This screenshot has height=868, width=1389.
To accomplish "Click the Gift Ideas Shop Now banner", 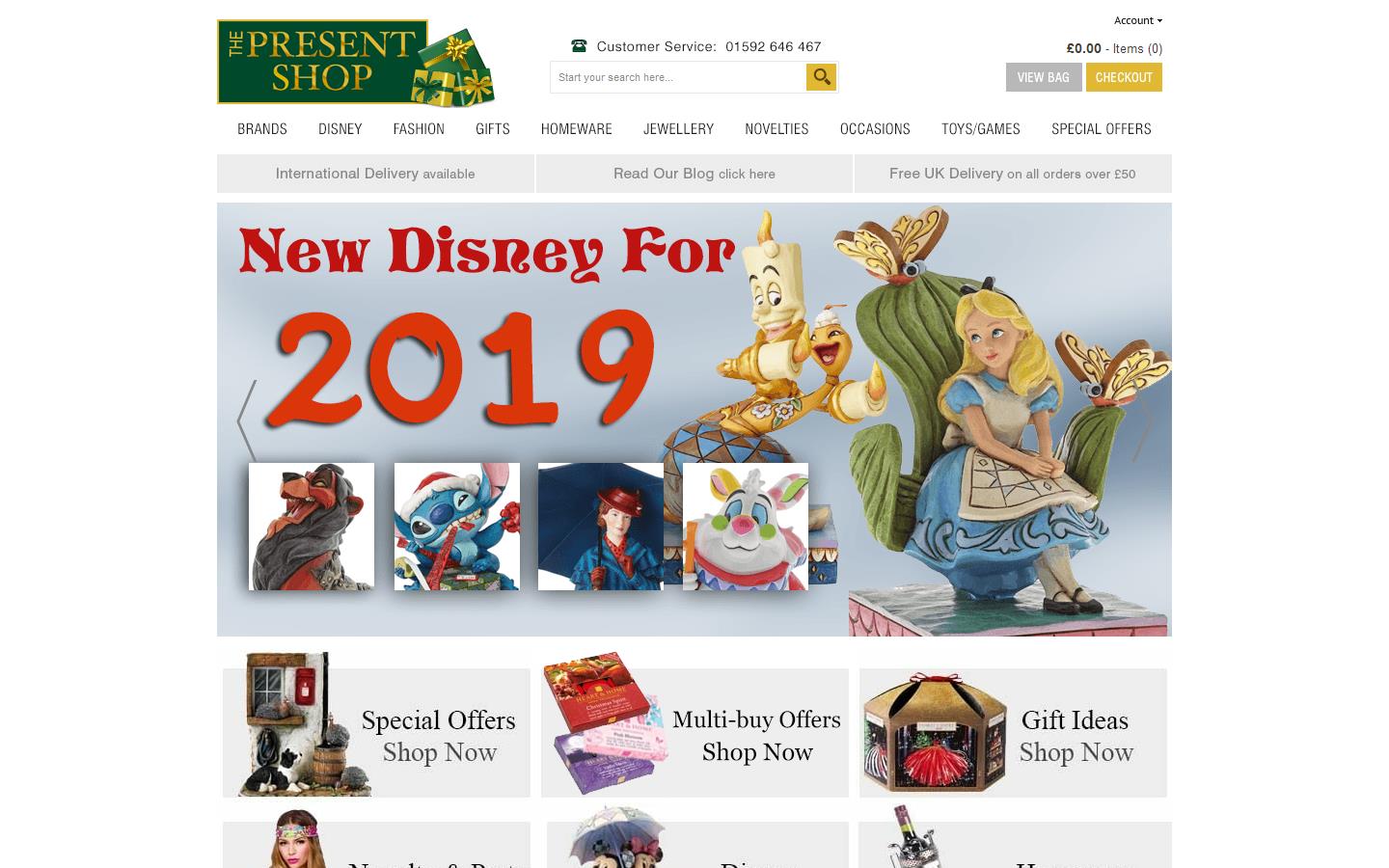I will [x=1013, y=733].
